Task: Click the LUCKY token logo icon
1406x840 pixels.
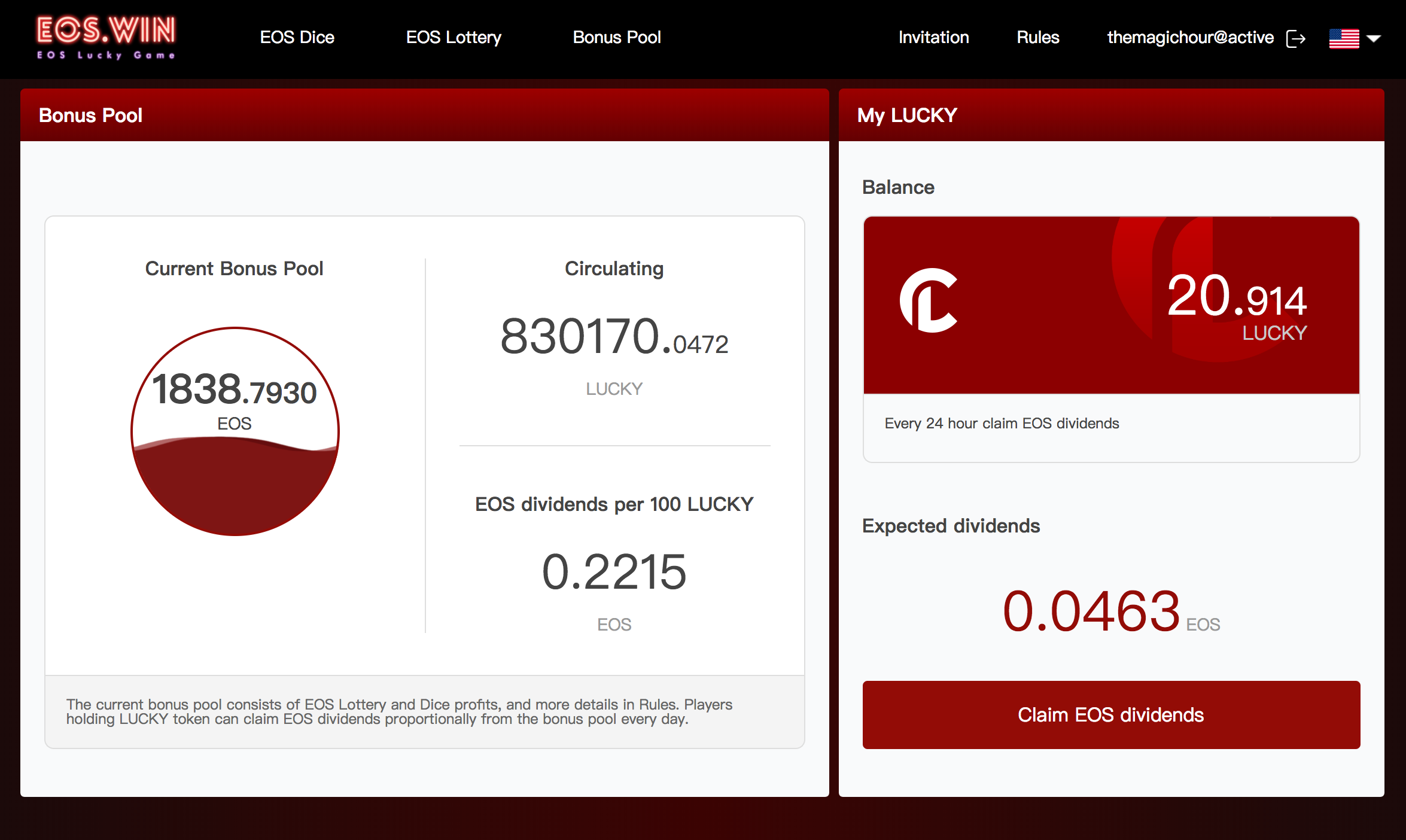Action: click(x=929, y=300)
